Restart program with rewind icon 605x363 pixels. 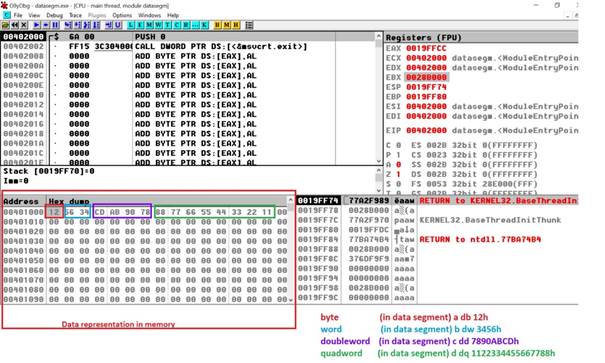click(x=15, y=25)
